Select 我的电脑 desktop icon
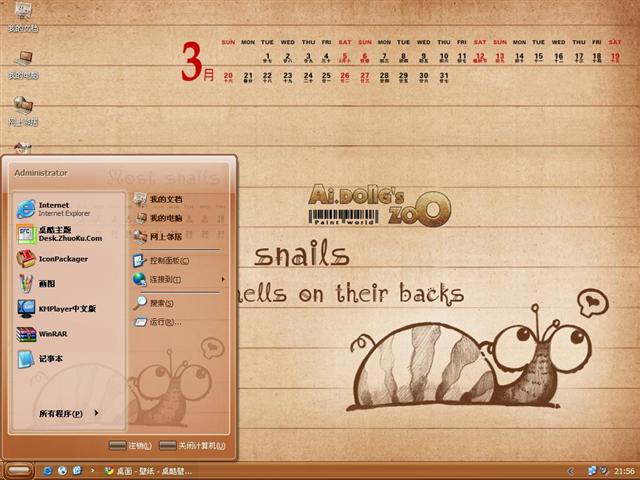Screen dimensions: 640x480 point(23,64)
